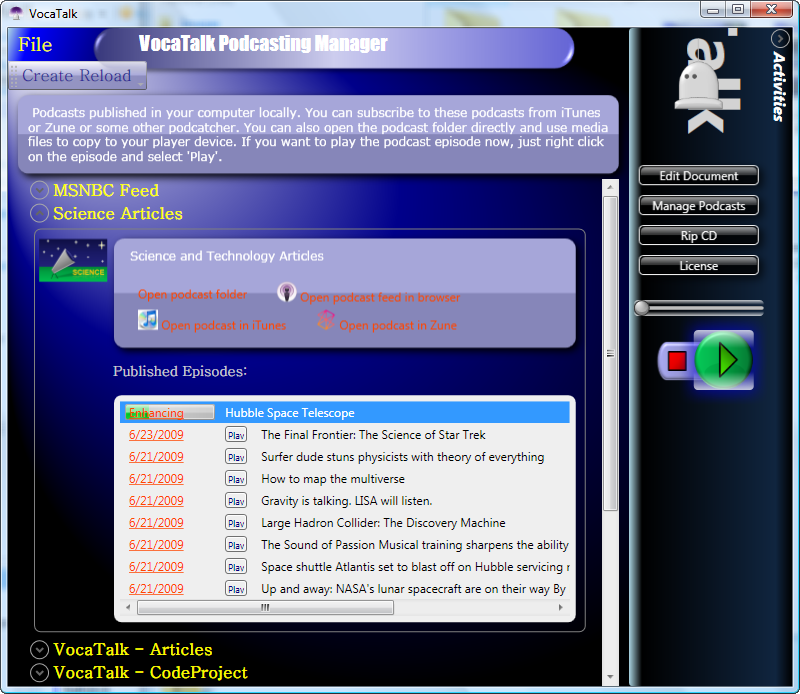This screenshot has height=694, width=800.
Task: Open the License button
Action: (698, 266)
